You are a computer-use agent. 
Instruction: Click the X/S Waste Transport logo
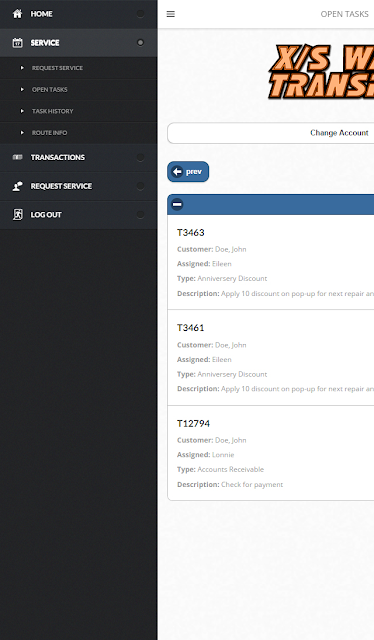coord(322,71)
